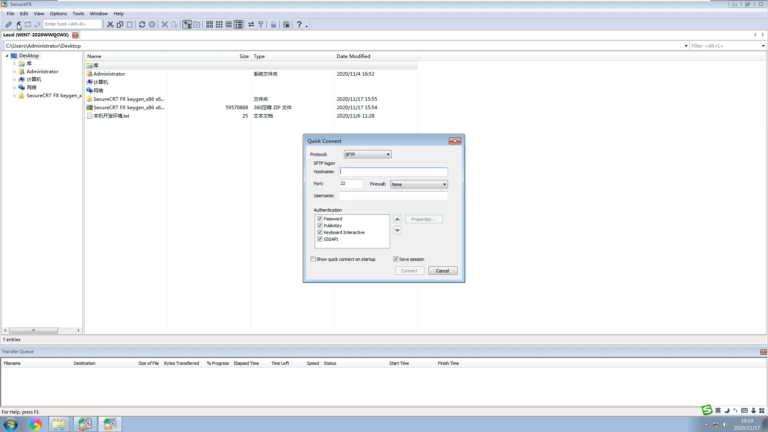Screen dimensions: 768x432
Task: Open the Filter box dropdown arrow
Action: pyautogui.click(x=763, y=46)
